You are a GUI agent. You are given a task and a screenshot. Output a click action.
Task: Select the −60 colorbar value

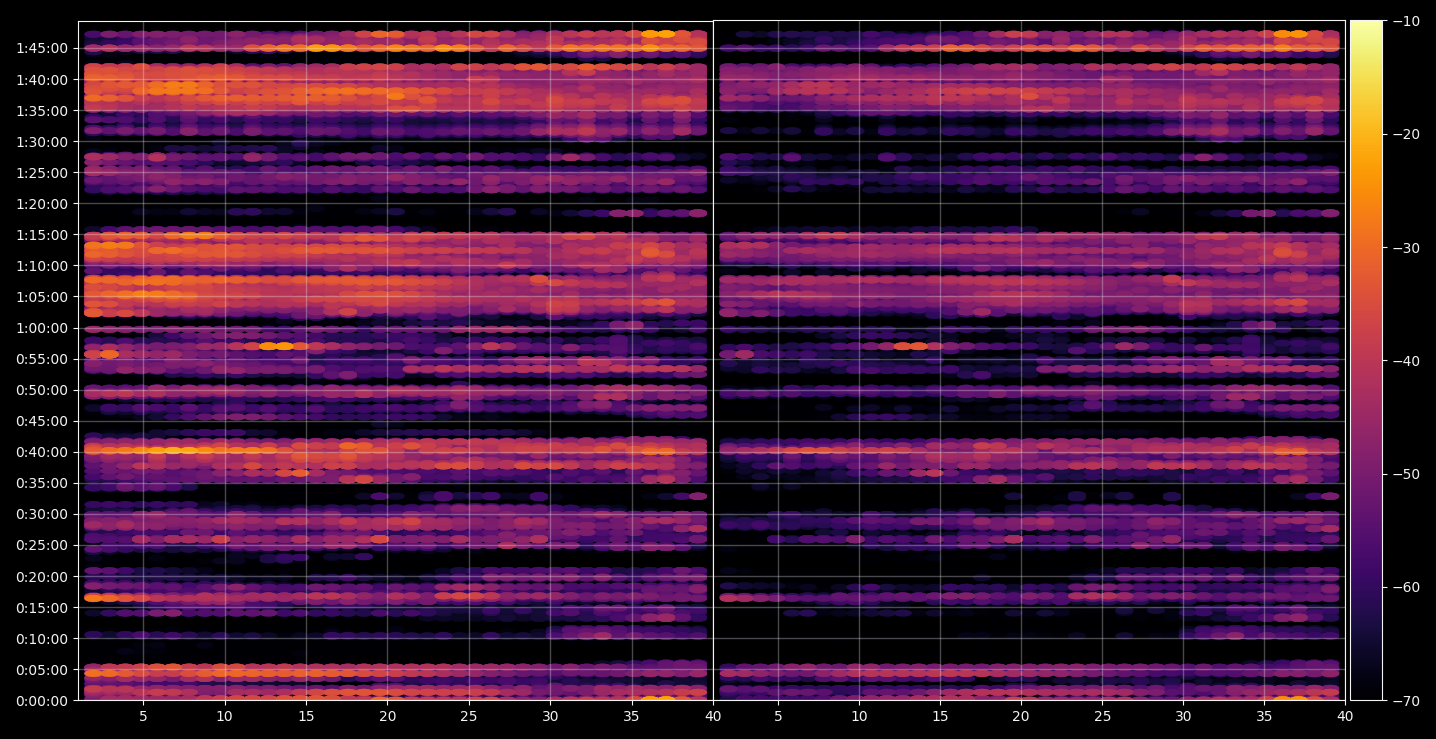click(x=1405, y=587)
